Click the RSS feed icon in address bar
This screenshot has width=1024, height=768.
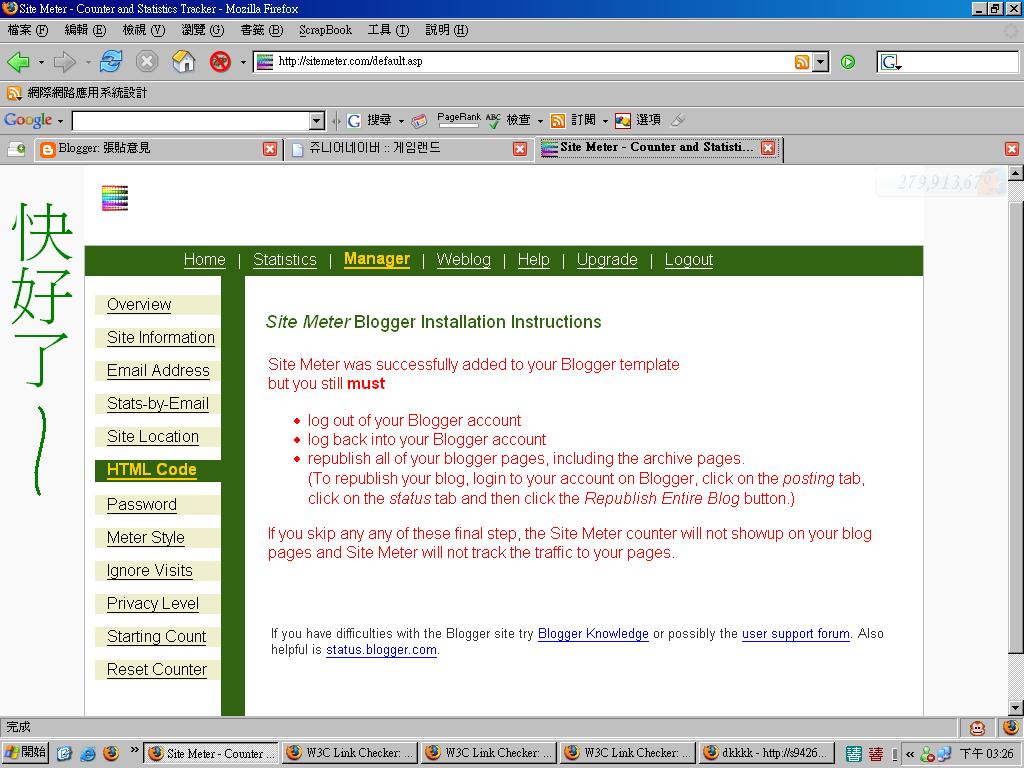point(802,62)
